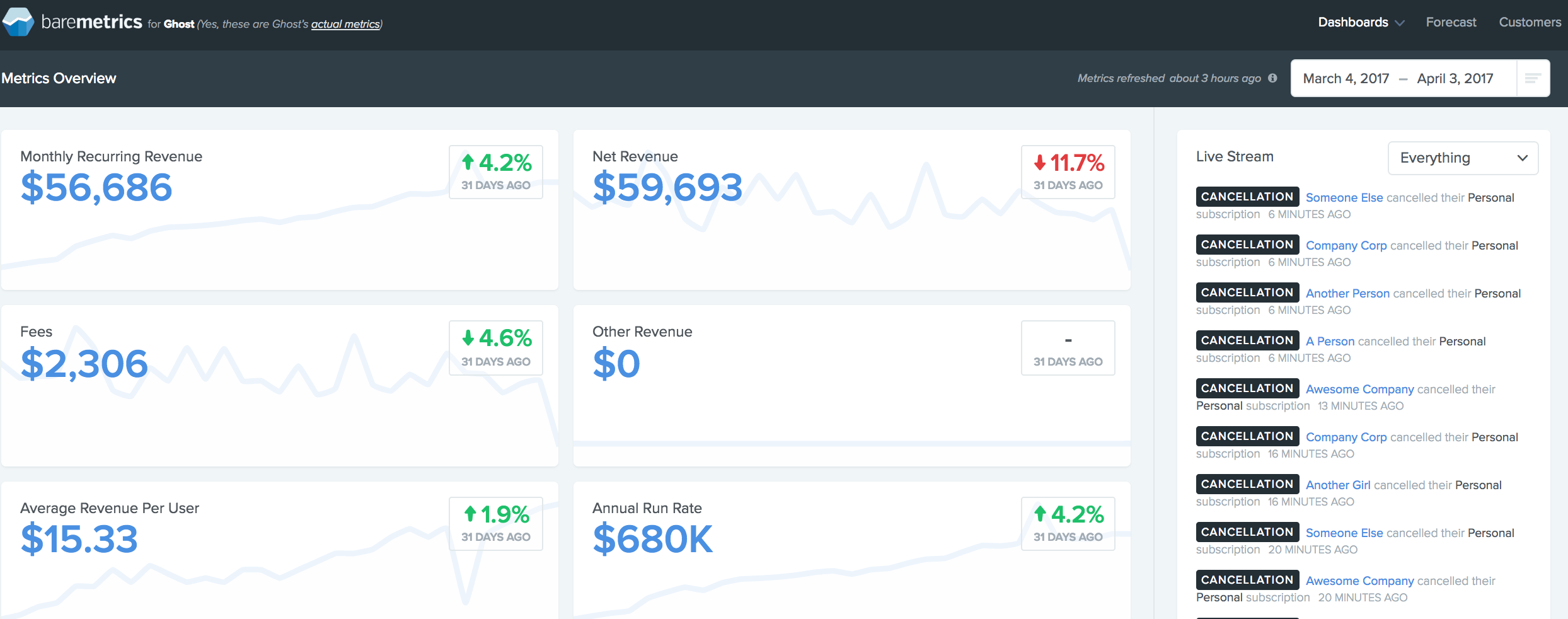Open the Annual Run Rate title
Screen dimensions: 1568x619
[x=647, y=508]
